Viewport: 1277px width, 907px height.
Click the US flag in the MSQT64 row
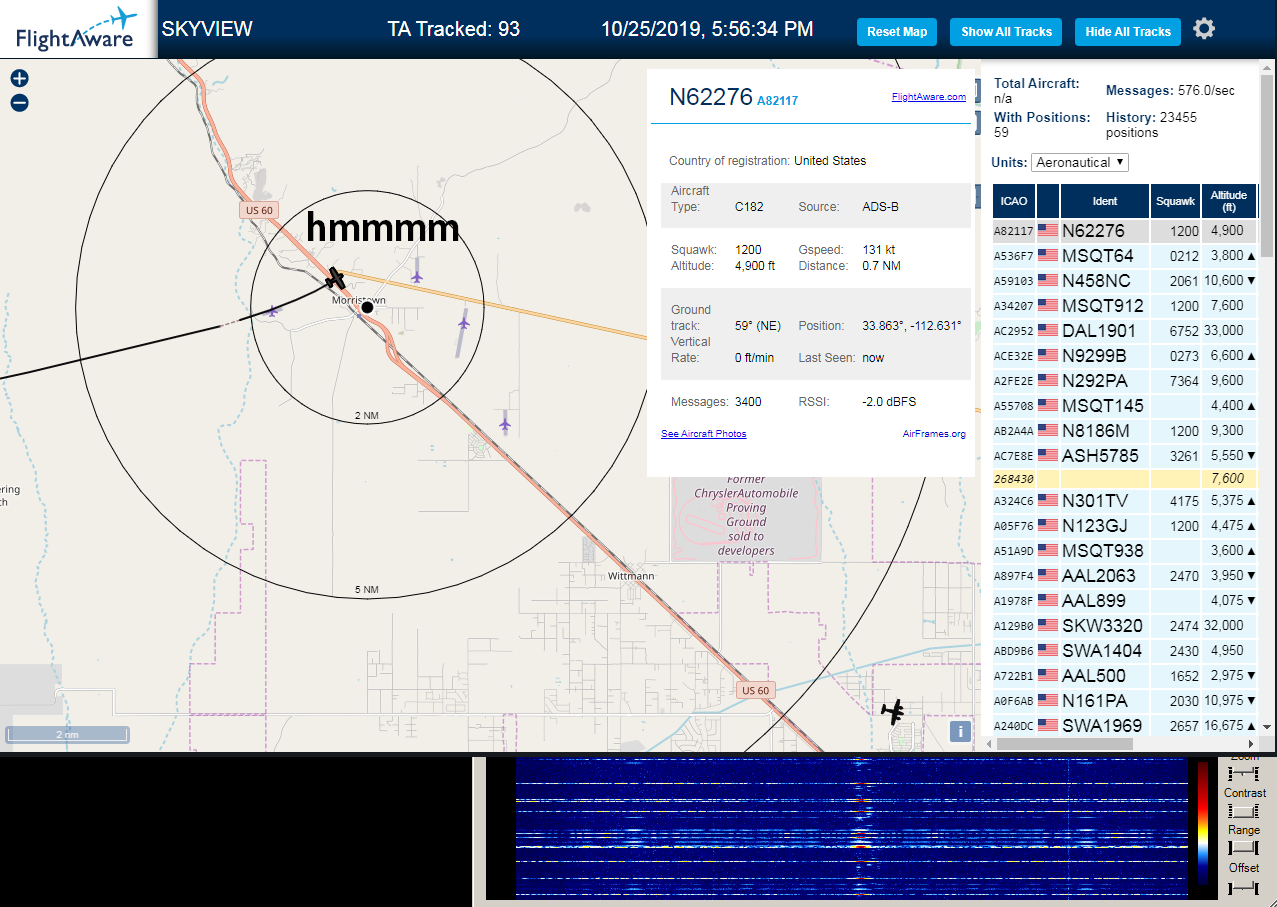click(x=1048, y=256)
